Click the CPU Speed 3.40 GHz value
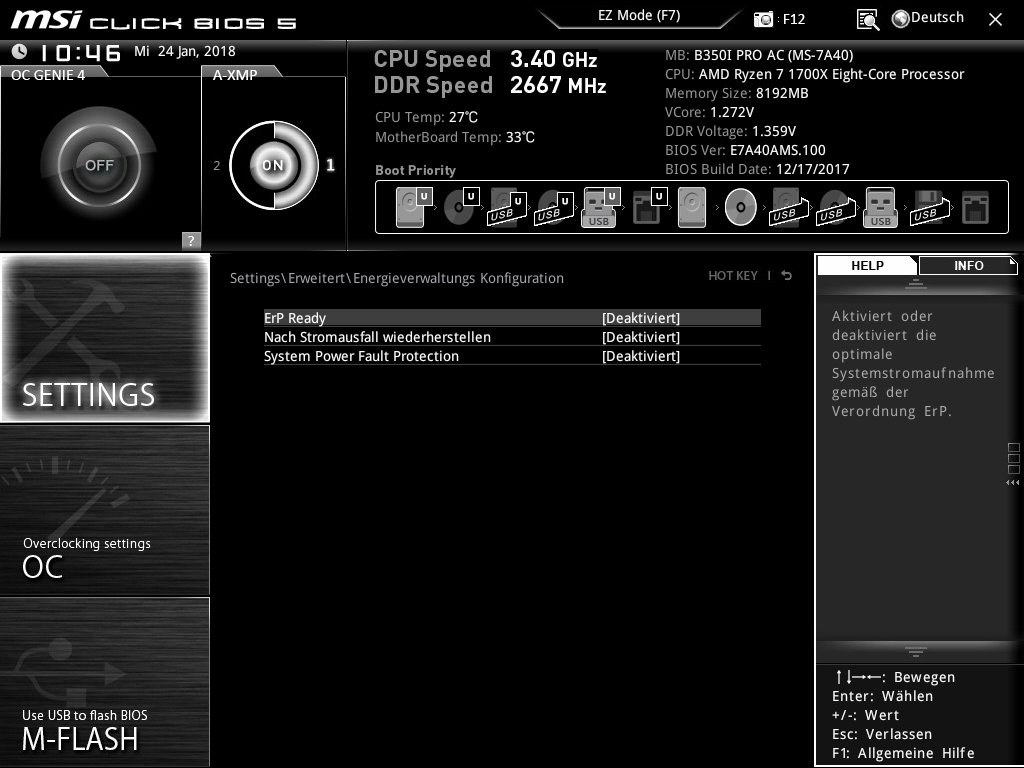Image resolution: width=1024 pixels, height=768 pixels. pos(554,59)
